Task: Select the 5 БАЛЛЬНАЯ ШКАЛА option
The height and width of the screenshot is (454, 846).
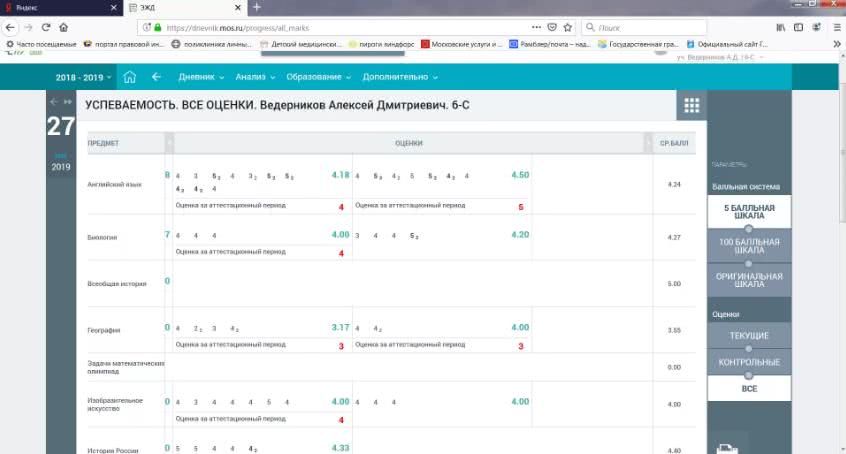Action: tap(749, 211)
